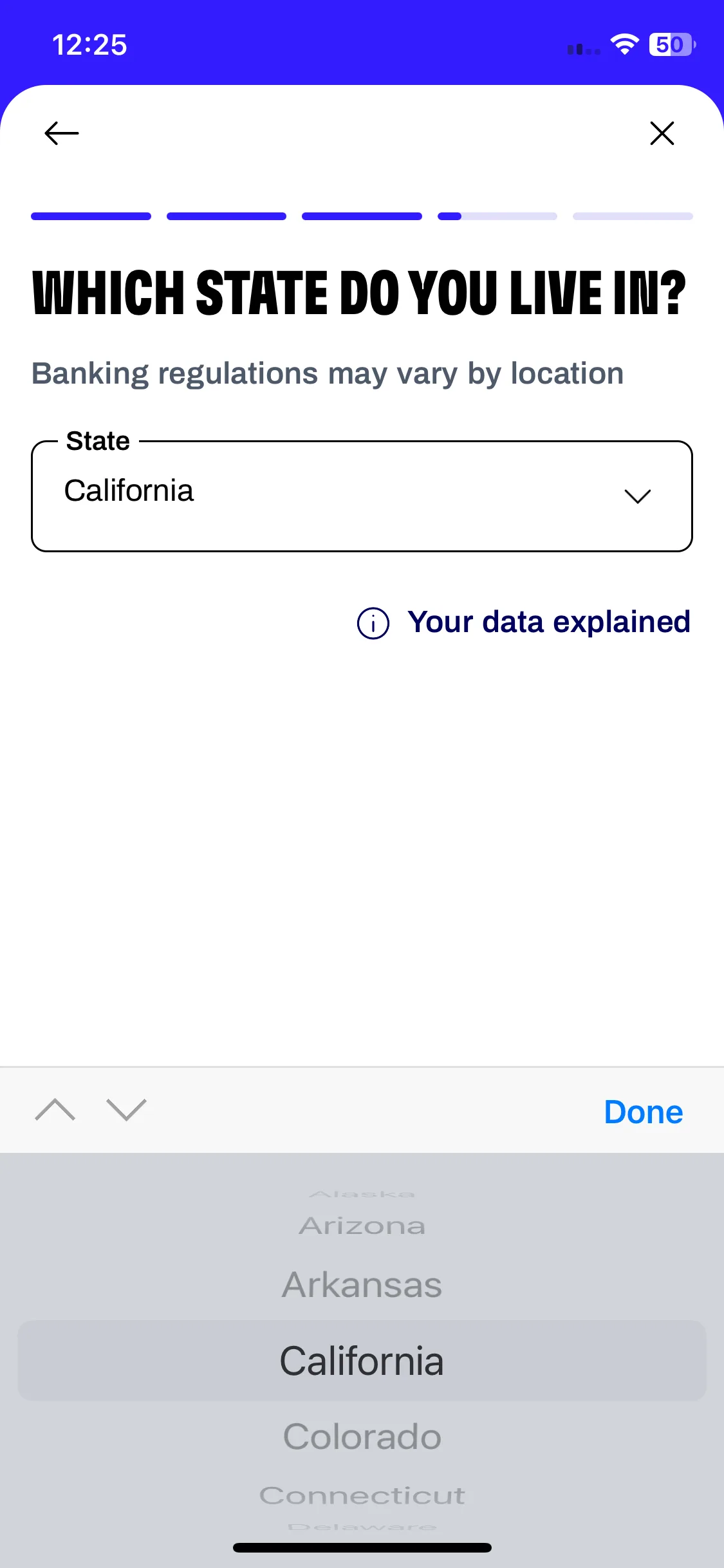This screenshot has width=724, height=1568.
Task: Go to previous field with up chevron
Action: 55,1110
